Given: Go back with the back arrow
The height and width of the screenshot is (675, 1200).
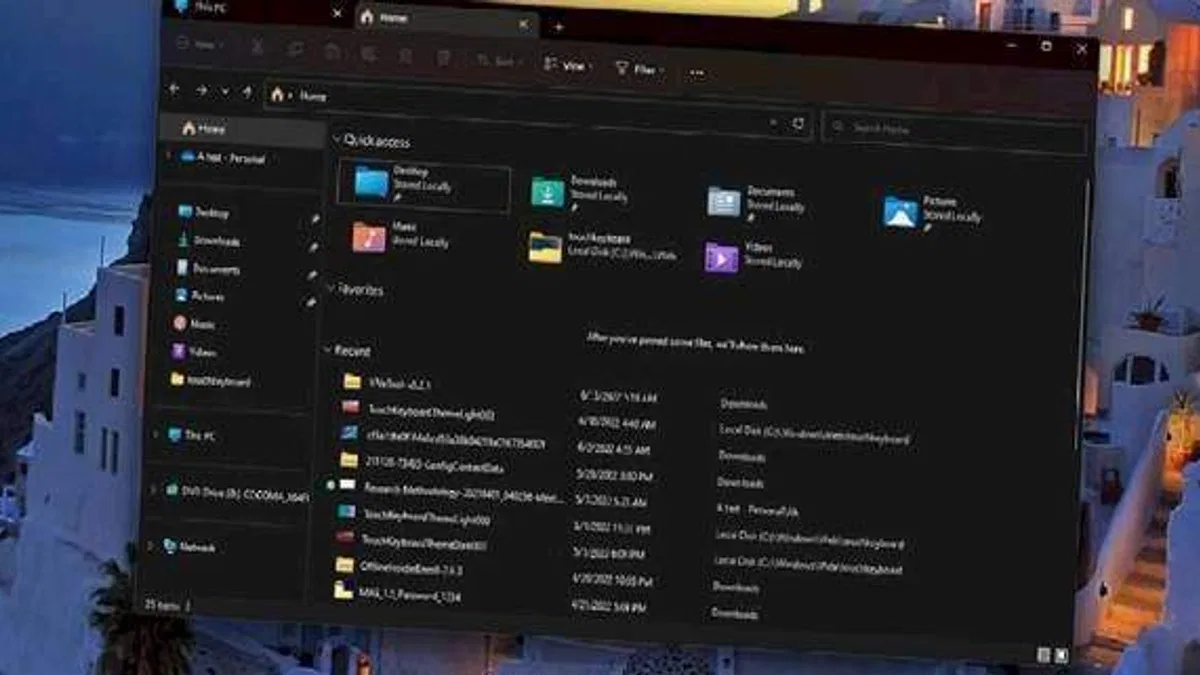Looking at the screenshot, I should (x=175, y=89).
